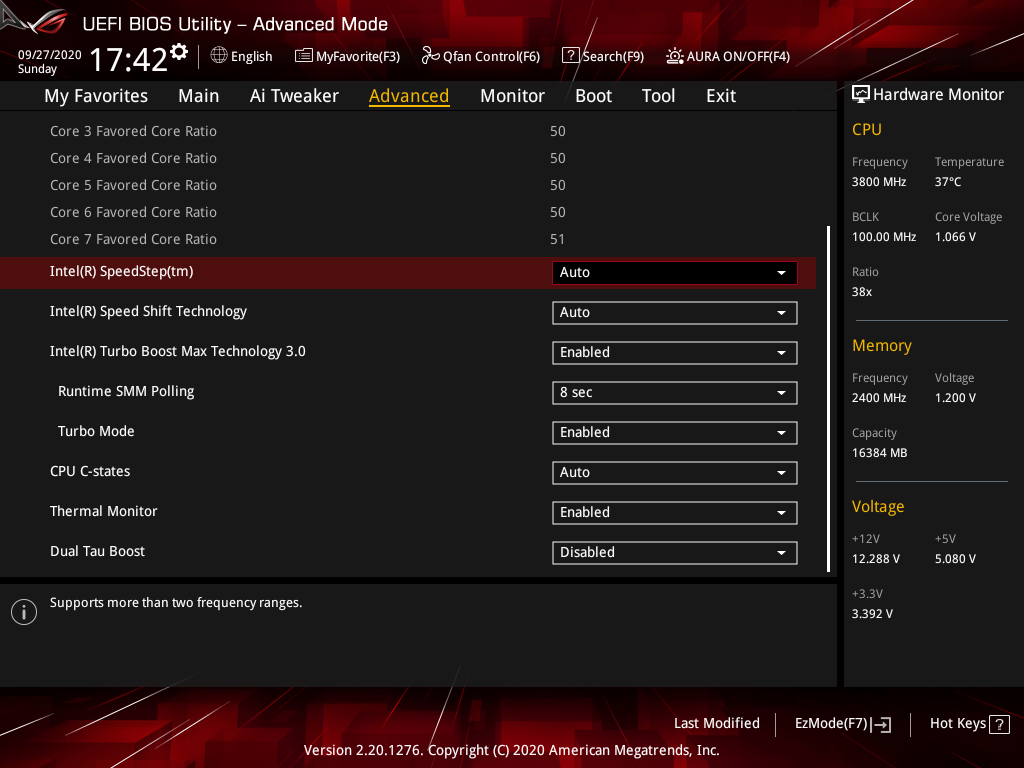Click memory frequency 2400 MHz
The height and width of the screenshot is (768, 1024).
coord(879,398)
